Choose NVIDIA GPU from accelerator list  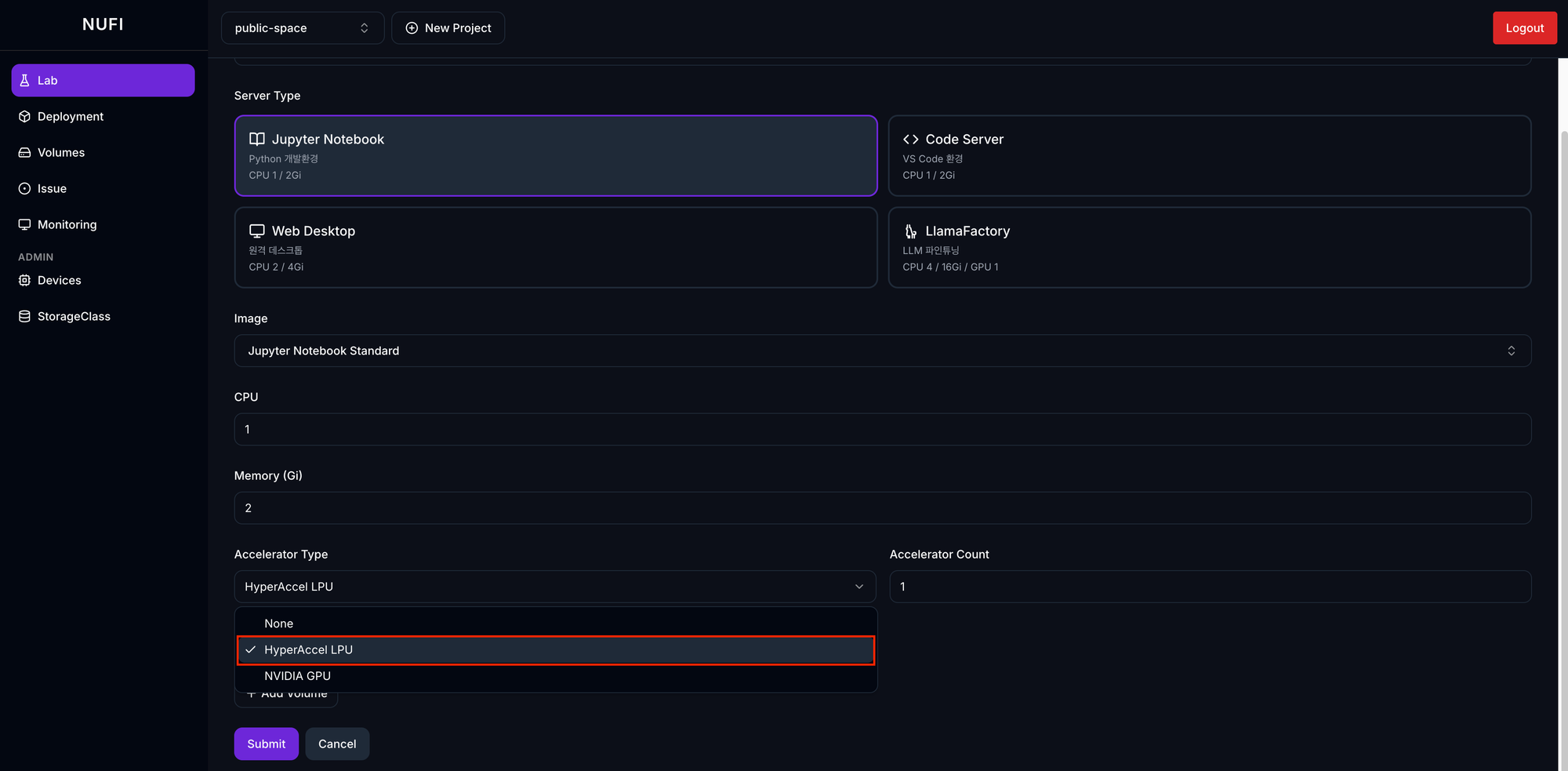298,676
